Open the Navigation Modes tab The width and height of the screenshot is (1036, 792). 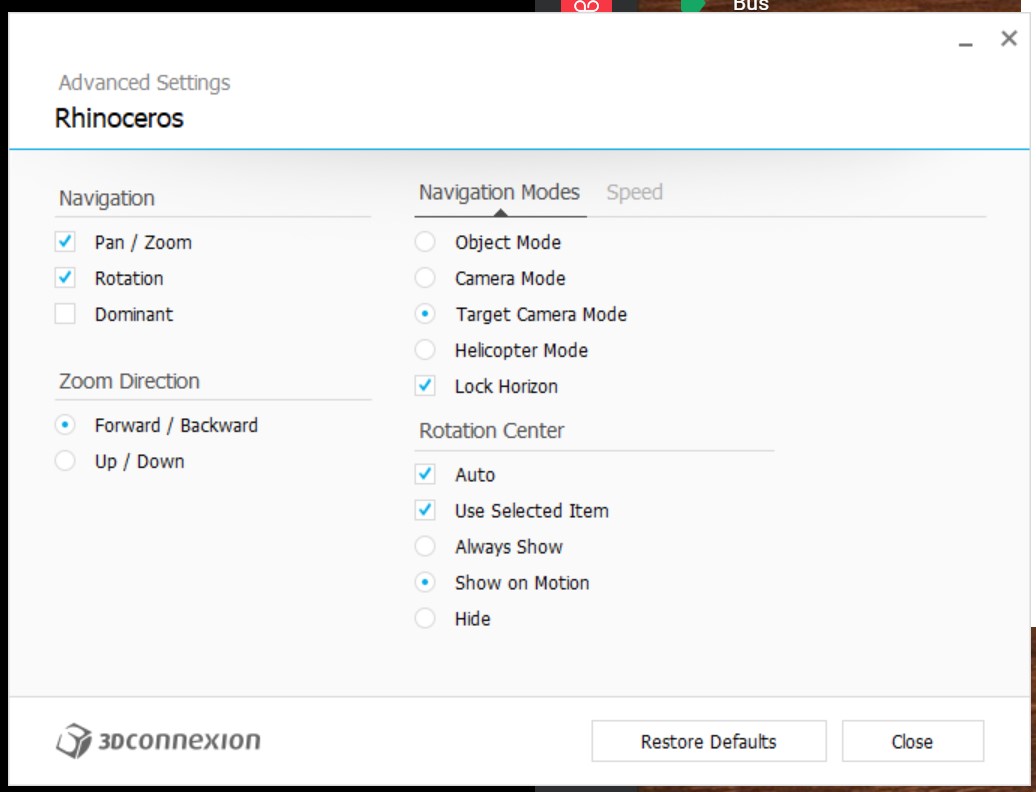click(x=500, y=192)
